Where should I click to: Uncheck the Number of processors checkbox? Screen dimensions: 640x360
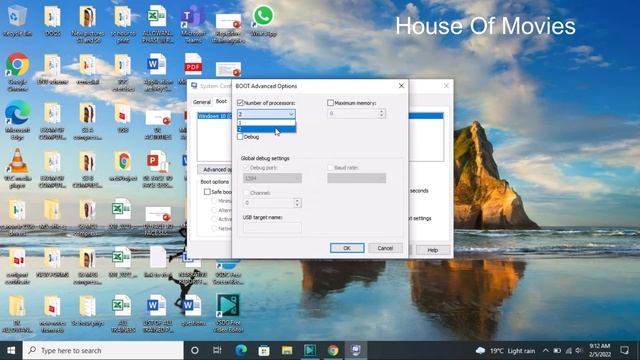(240, 103)
